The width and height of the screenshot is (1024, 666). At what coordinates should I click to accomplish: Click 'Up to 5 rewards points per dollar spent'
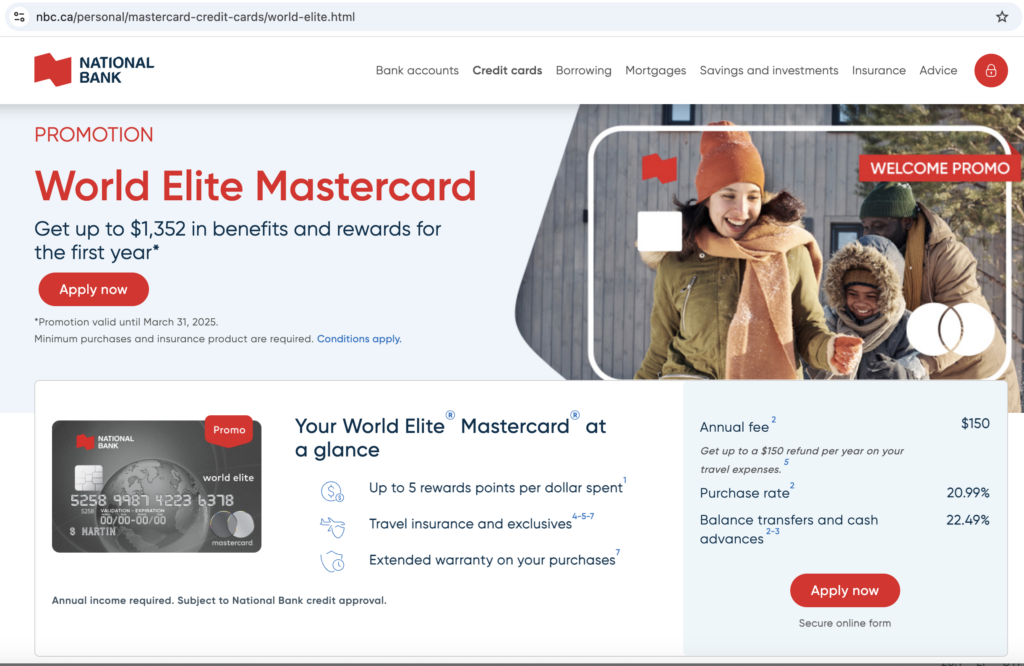(496, 488)
